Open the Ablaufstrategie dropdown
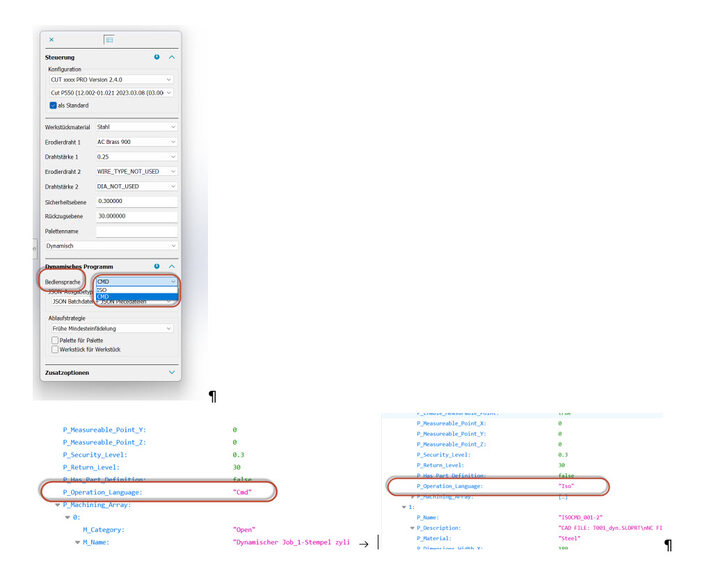Screen dimensions: 711x582 [111, 328]
